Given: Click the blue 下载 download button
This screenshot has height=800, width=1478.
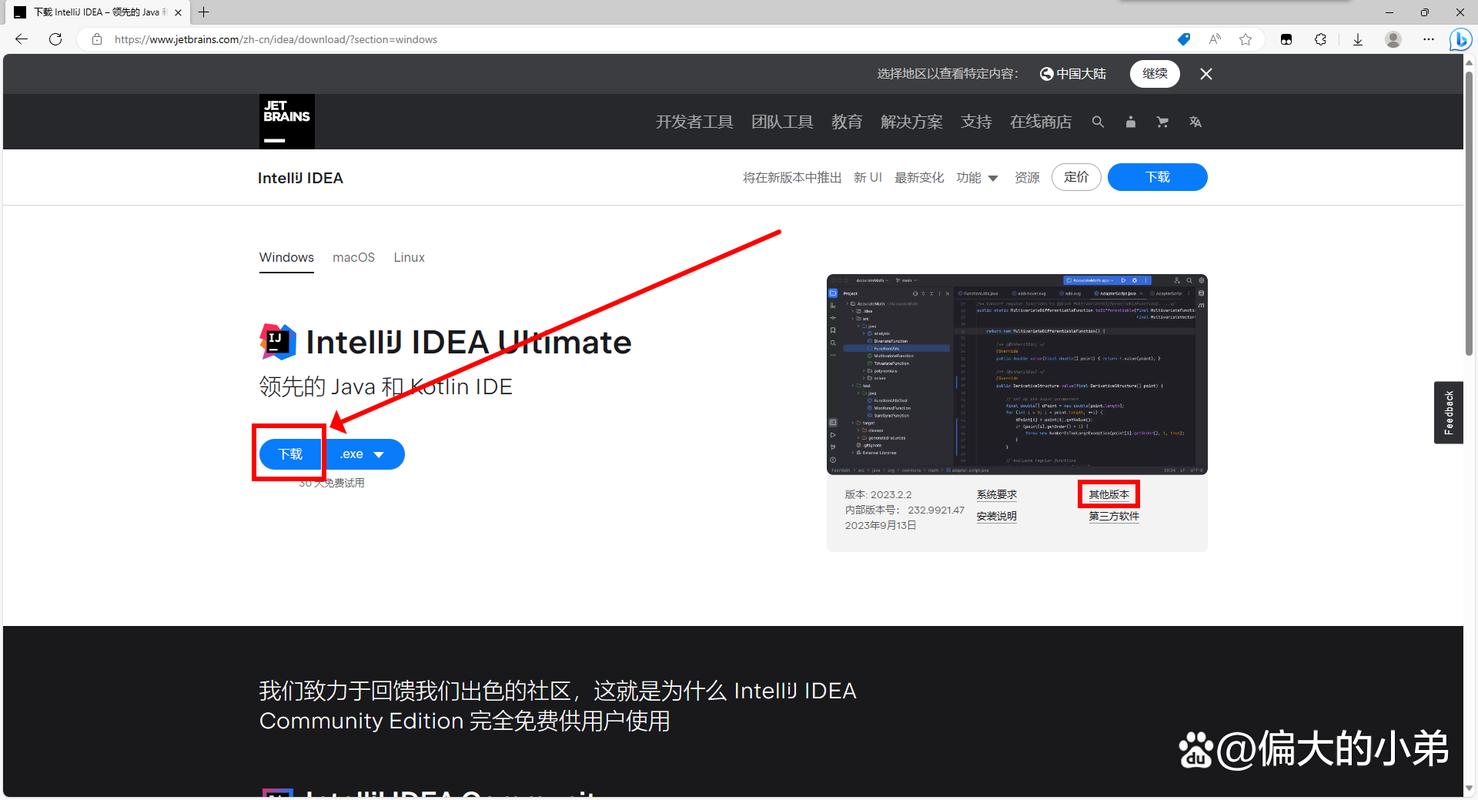Looking at the screenshot, I should (x=289, y=453).
